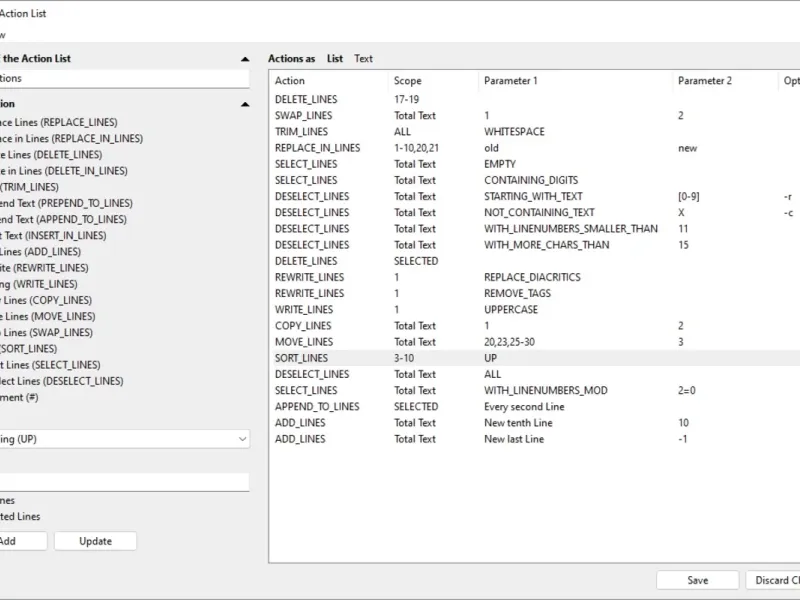Viewport: 800px width, 600px height.
Task: Choose the Selected Lines scope option
Action: pyautogui.click(x=20, y=517)
